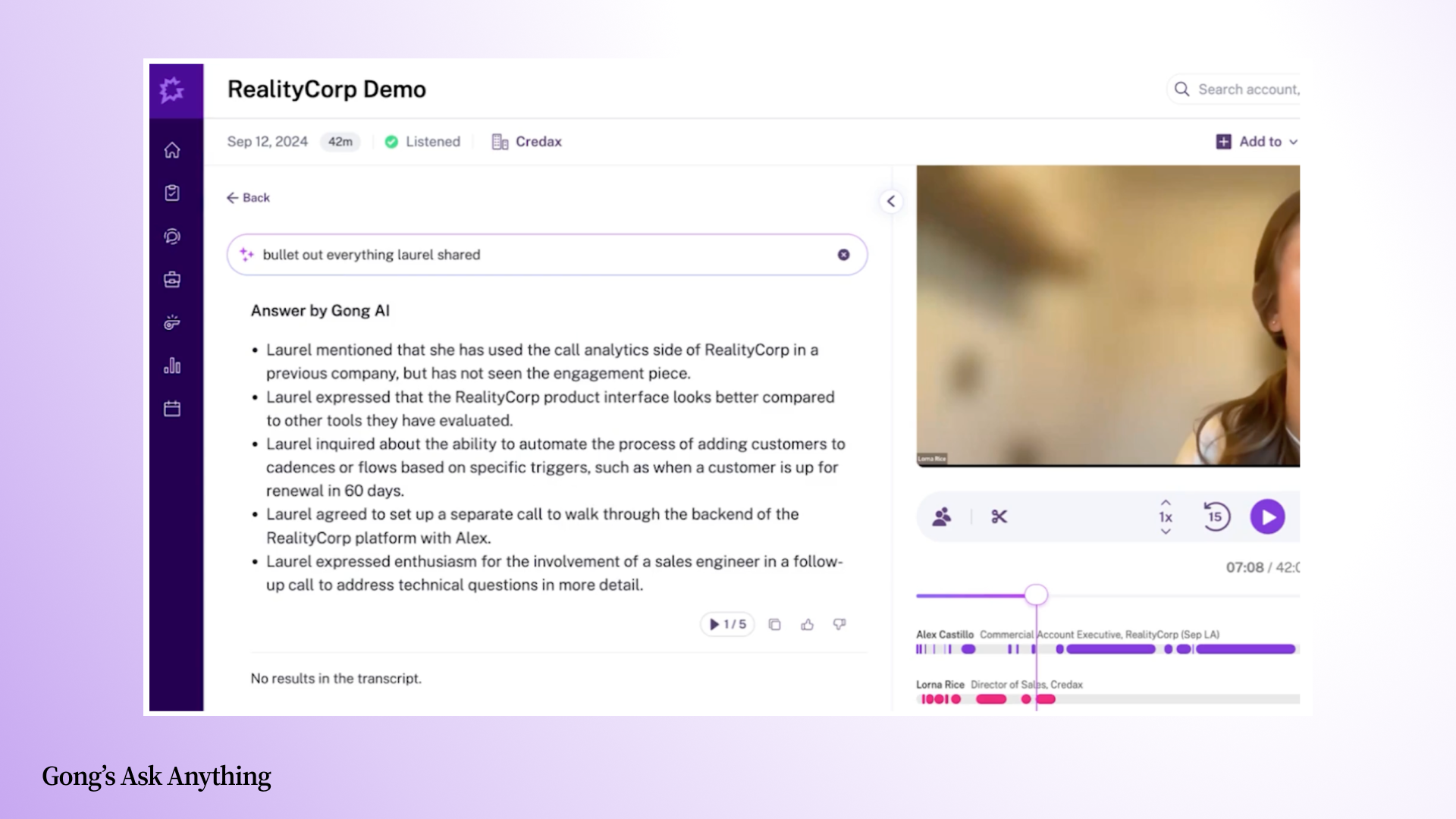Screen dimensions: 1456x819
Task: Open the whistle coaching icon in sidebar
Action: pos(172,323)
